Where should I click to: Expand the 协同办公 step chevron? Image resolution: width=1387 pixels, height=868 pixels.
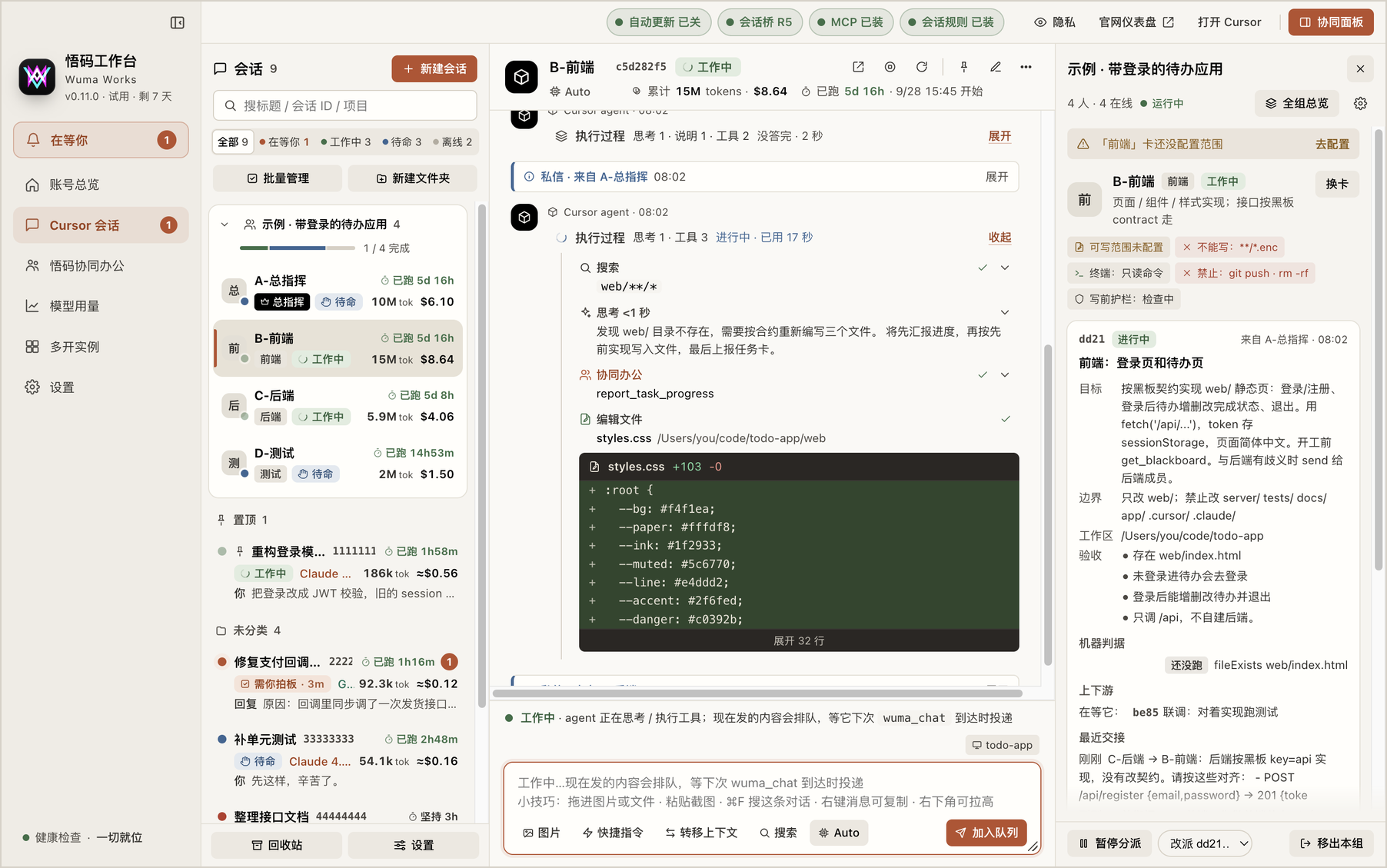(x=1004, y=374)
